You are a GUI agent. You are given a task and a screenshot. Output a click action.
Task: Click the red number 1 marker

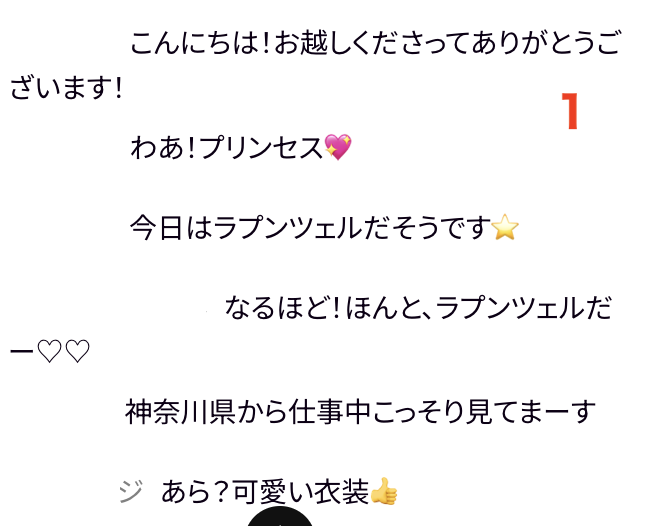pyautogui.click(x=570, y=111)
